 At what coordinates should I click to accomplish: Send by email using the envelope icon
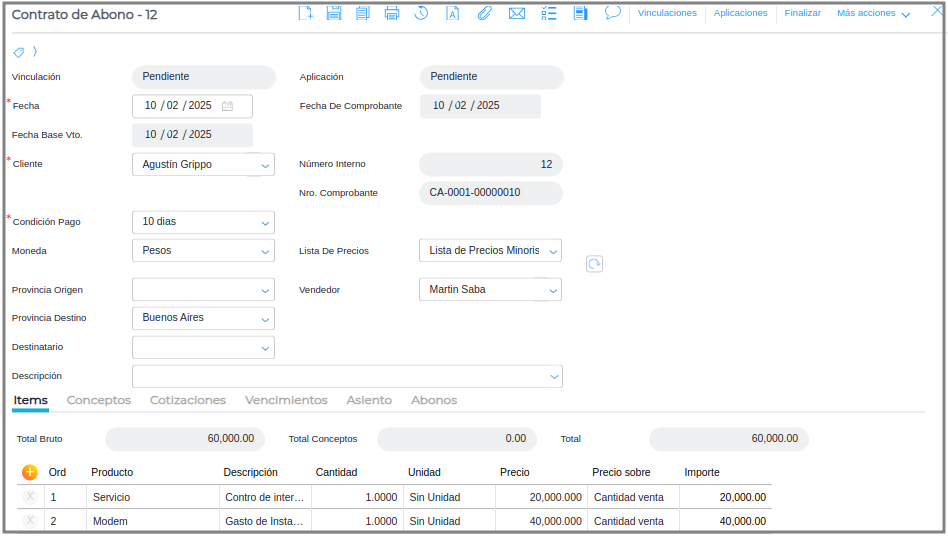[x=516, y=13]
